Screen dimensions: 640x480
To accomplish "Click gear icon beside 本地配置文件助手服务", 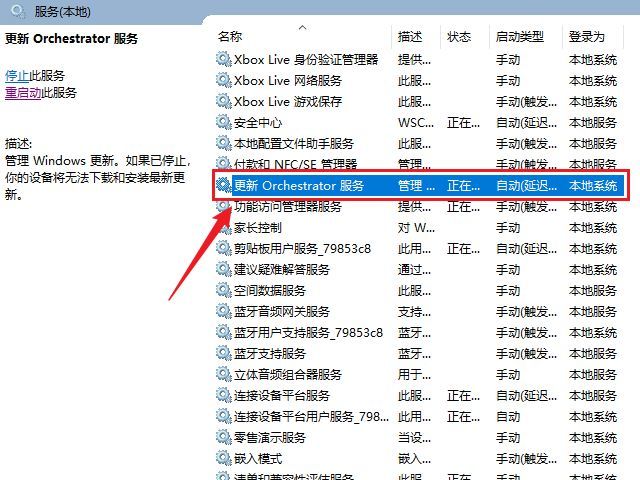I will [224, 143].
